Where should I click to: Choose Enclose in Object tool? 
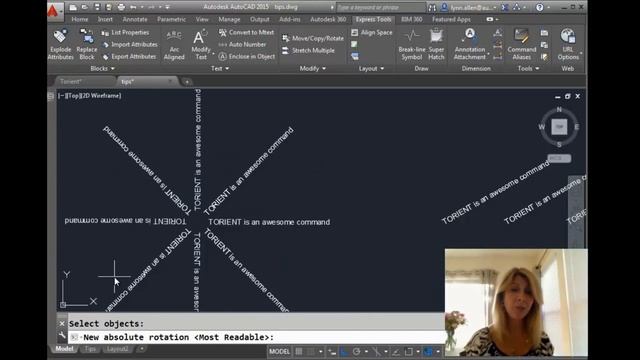(247, 57)
